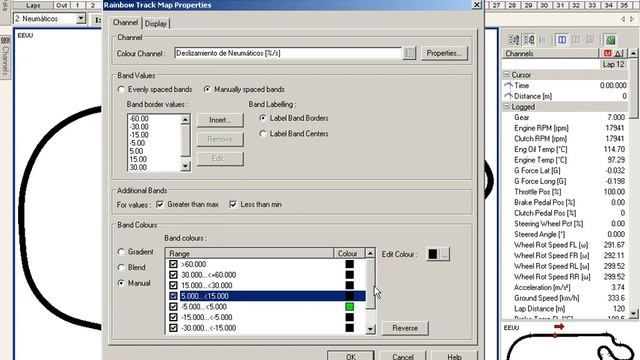The width and height of the screenshot is (640, 360).
Task: Select lap tab 27
Action: 496,5
